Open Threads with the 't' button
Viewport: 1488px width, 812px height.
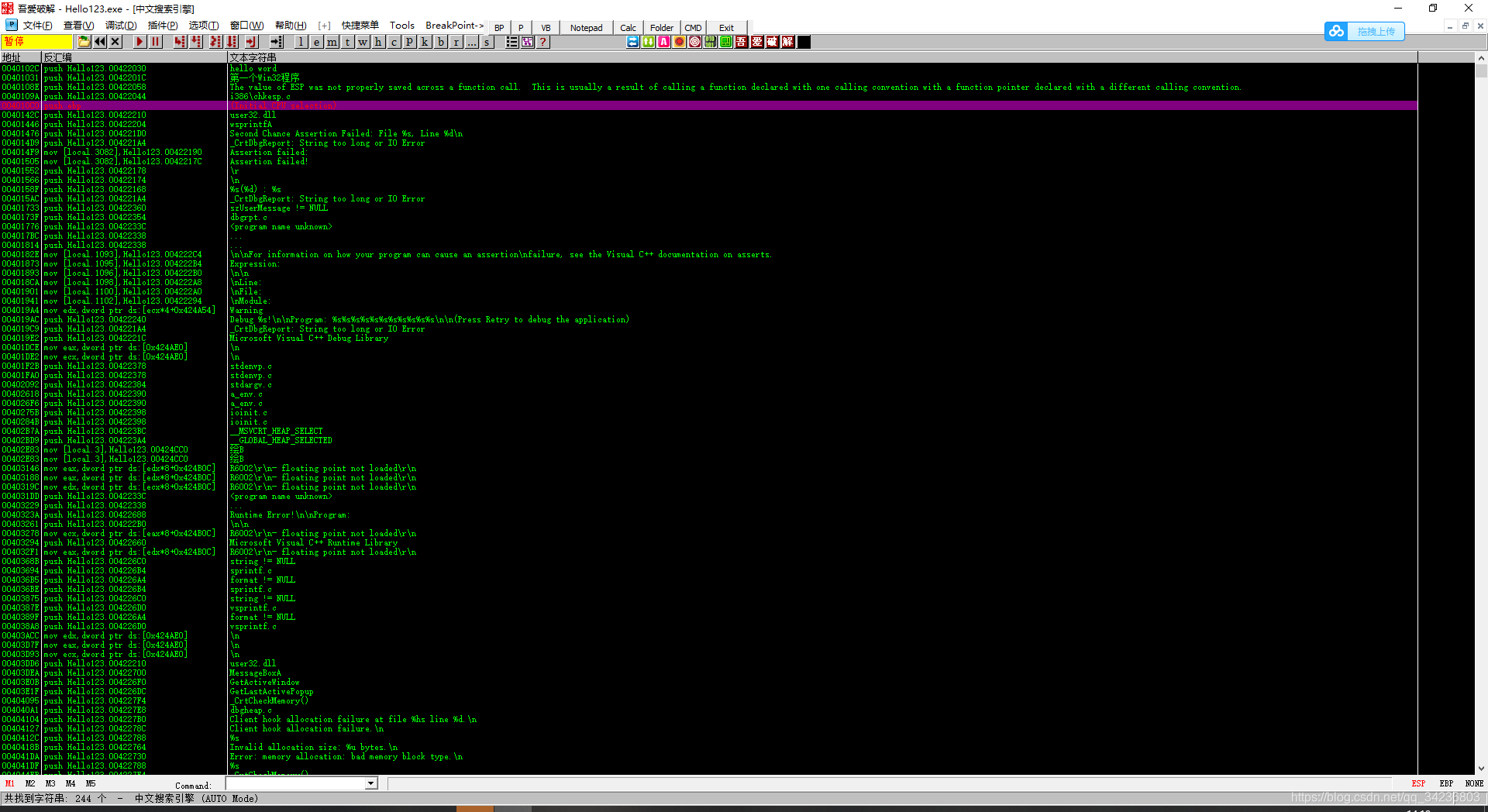[x=347, y=42]
